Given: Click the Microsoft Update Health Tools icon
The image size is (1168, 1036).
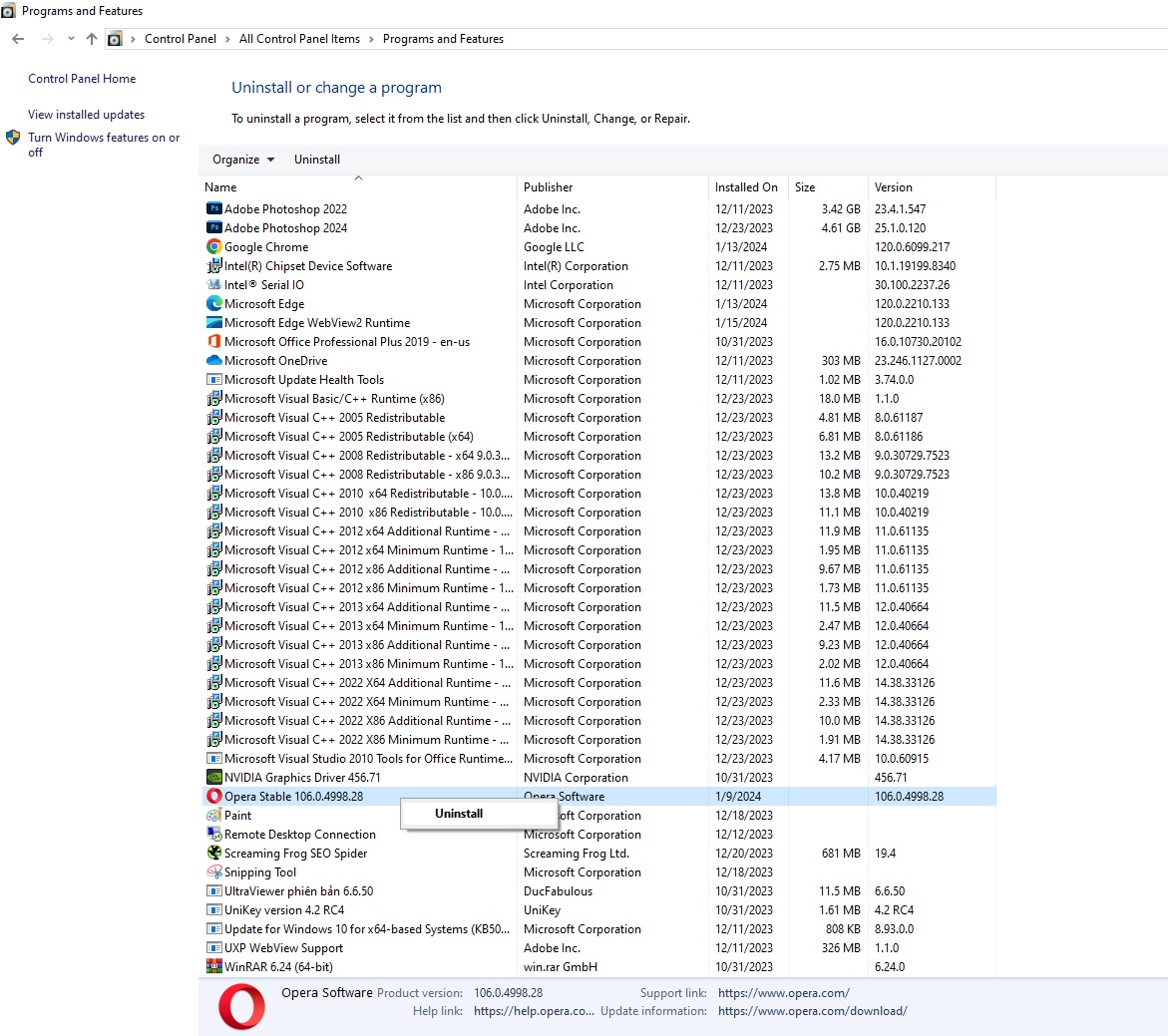Looking at the screenshot, I should [213, 379].
